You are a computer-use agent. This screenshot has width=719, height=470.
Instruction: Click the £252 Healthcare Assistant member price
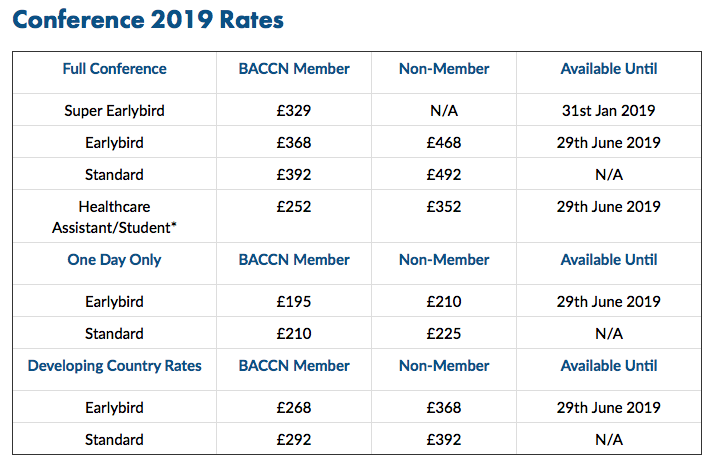pos(294,207)
